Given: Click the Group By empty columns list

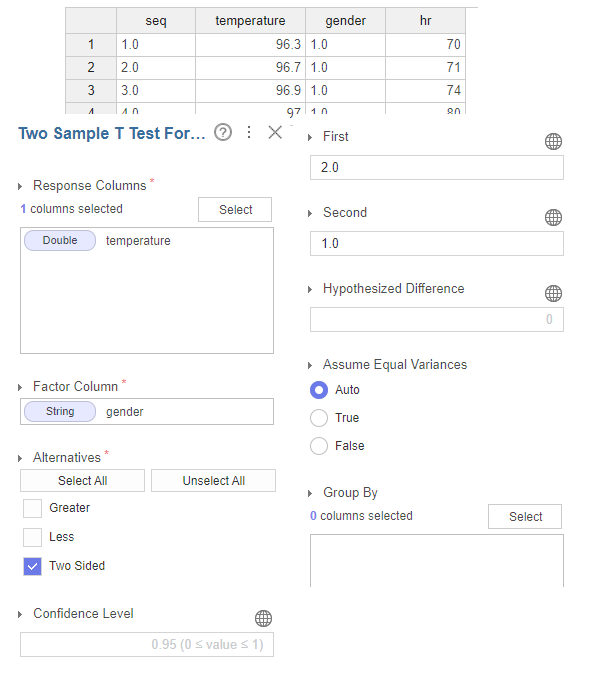Looking at the screenshot, I should [437, 560].
